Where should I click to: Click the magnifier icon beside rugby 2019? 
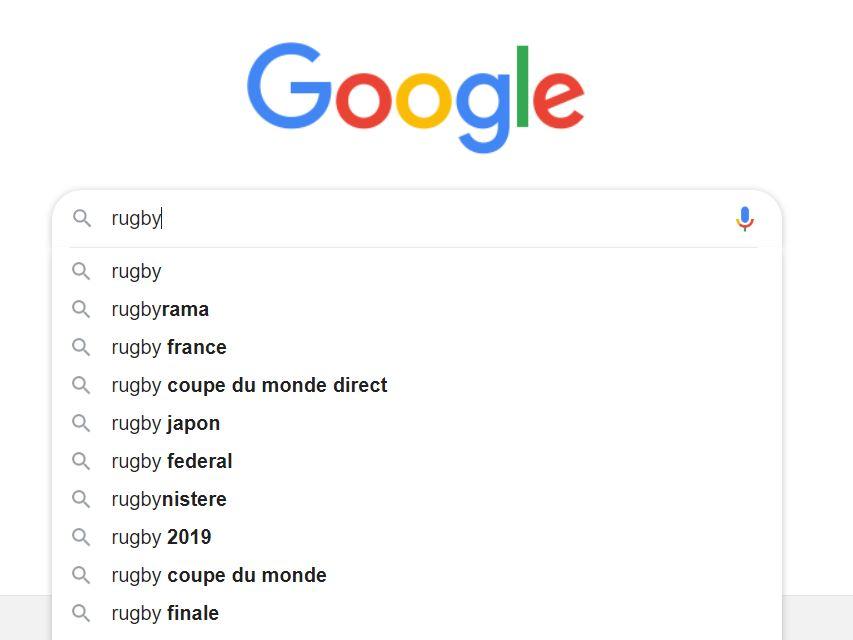click(81, 537)
